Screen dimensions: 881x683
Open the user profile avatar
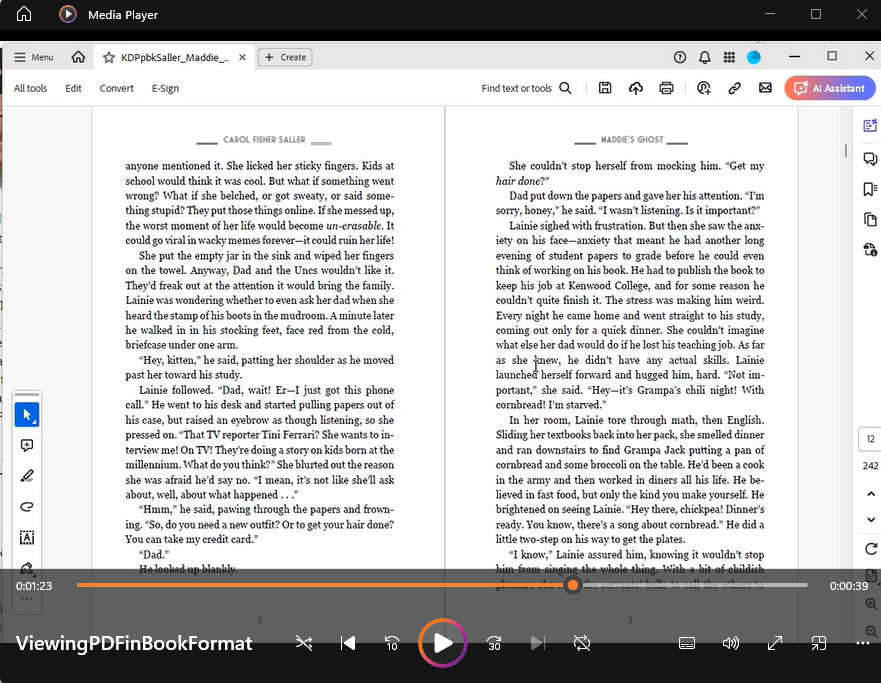click(x=753, y=57)
